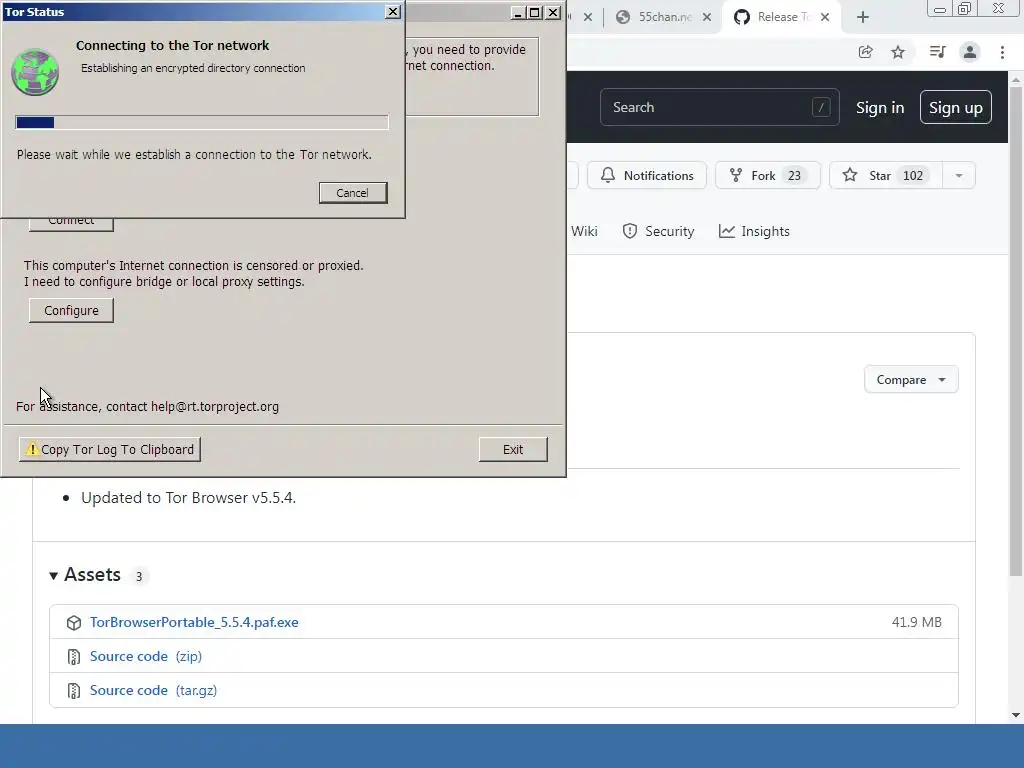Click the GitHub Sign up button
This screenshot has height=768, width=1024.
coord(955,108)
